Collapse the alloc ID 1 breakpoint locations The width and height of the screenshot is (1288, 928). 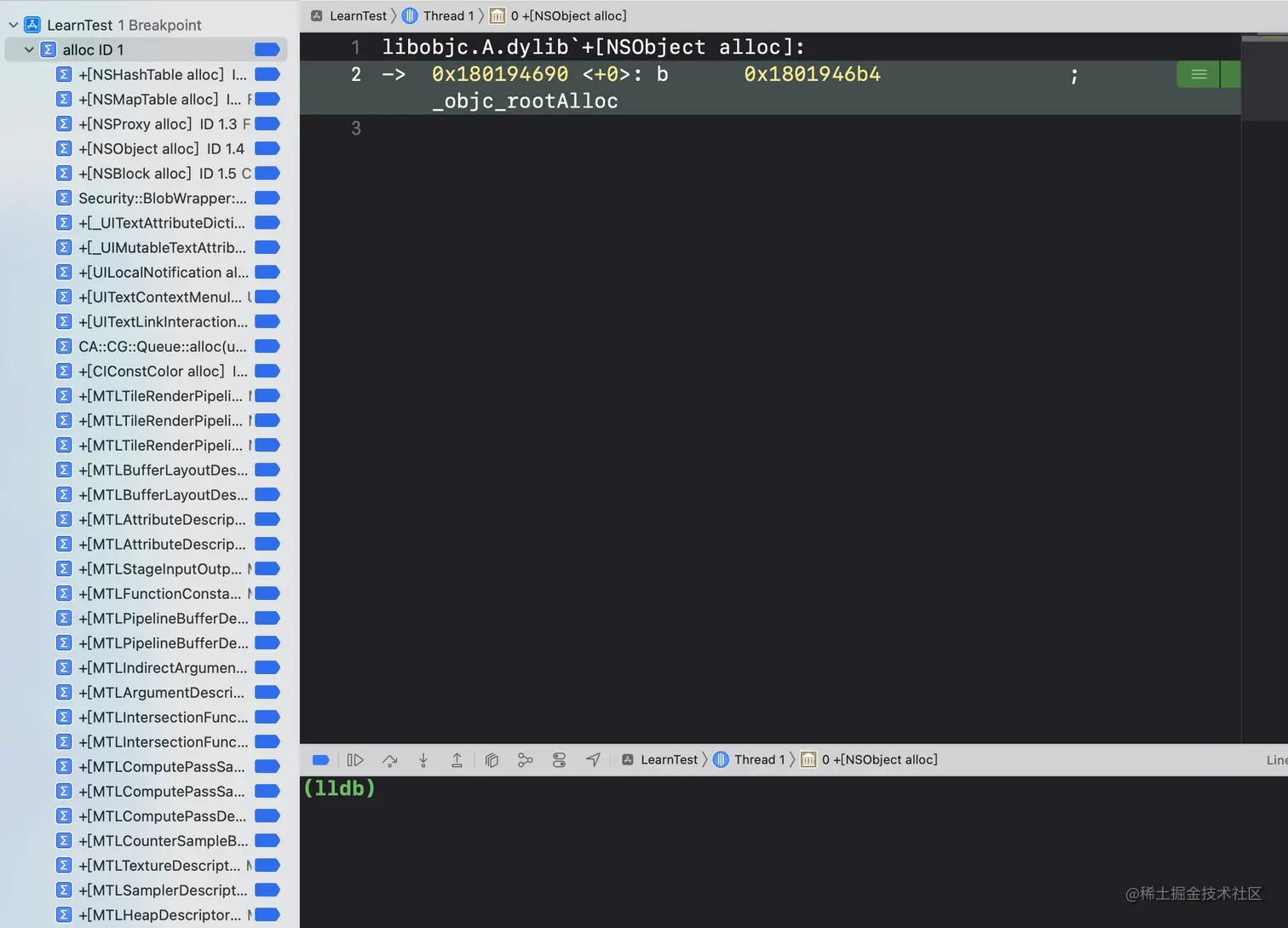(x=29, y=49)
